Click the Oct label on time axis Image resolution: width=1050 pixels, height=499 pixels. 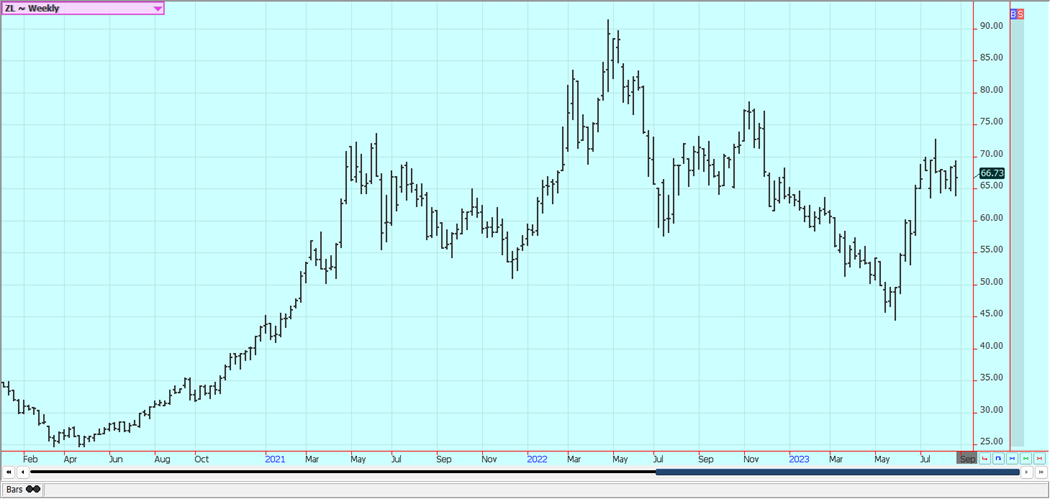pos(202,459)
